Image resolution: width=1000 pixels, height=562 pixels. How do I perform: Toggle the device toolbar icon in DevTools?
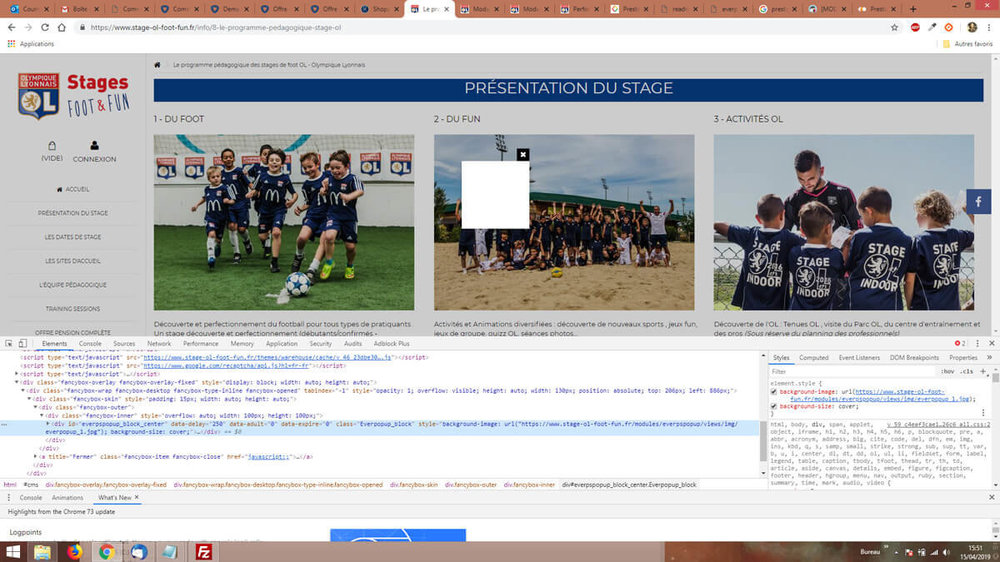point(22,343)
